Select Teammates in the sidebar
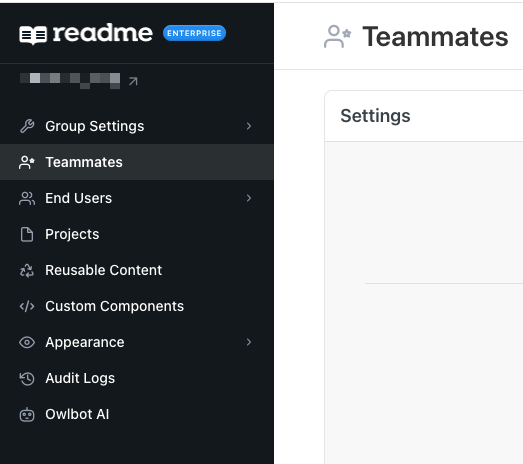The width and height of the screenshot is (523, 464). click(137, 162)
